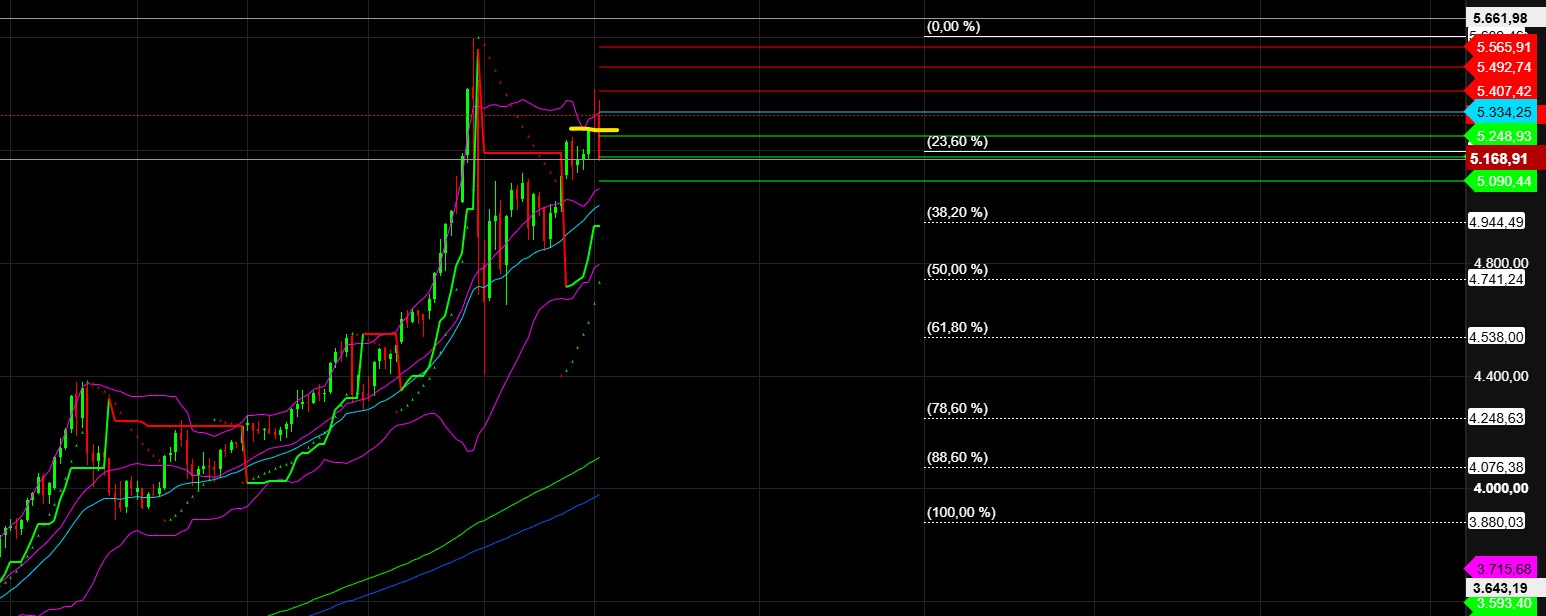Viewport: 1546px width, 616px height.
Task: Click the (100,00 %) Fibonacci level label
Action: pos(960,512)
